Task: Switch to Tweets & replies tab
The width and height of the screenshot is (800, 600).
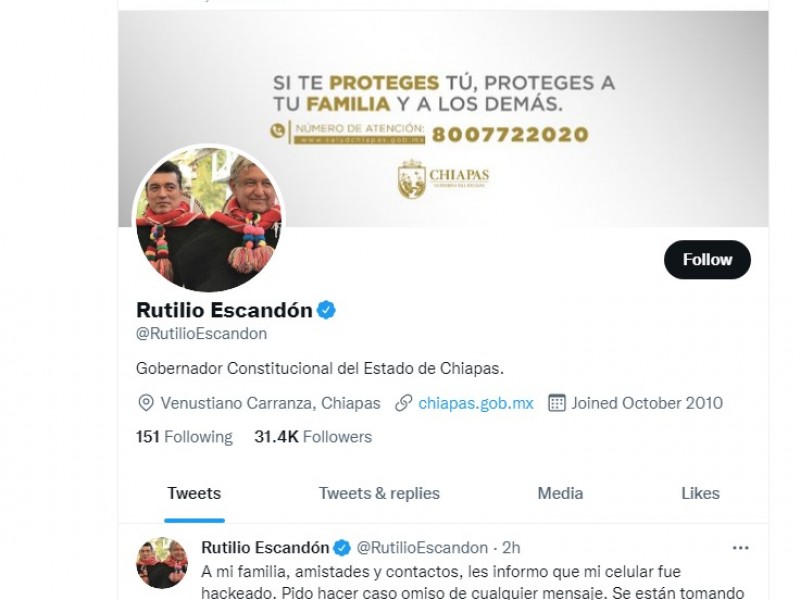Action: pyautogui.click(x=379, y=493)
